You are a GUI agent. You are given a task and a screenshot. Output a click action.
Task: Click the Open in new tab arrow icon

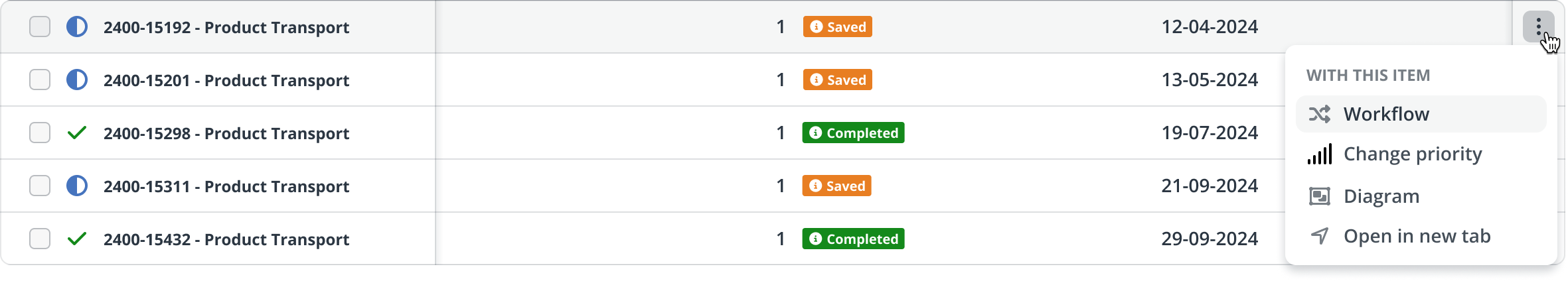[x=1319, y=236]
